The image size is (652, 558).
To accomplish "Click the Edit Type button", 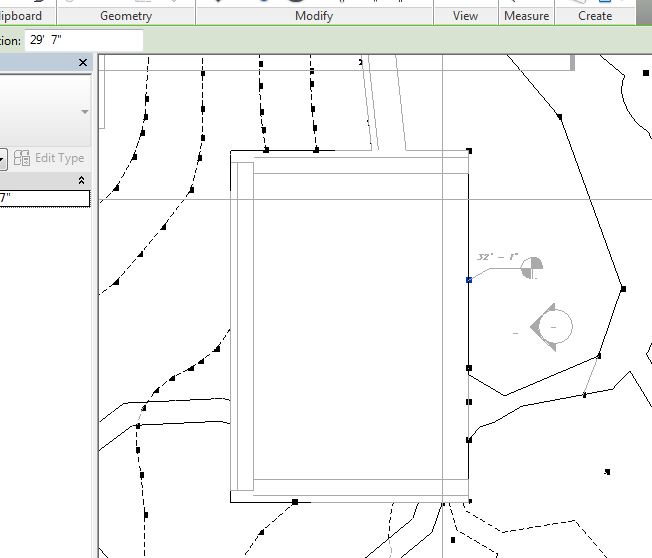I will [x=49, y=158].
